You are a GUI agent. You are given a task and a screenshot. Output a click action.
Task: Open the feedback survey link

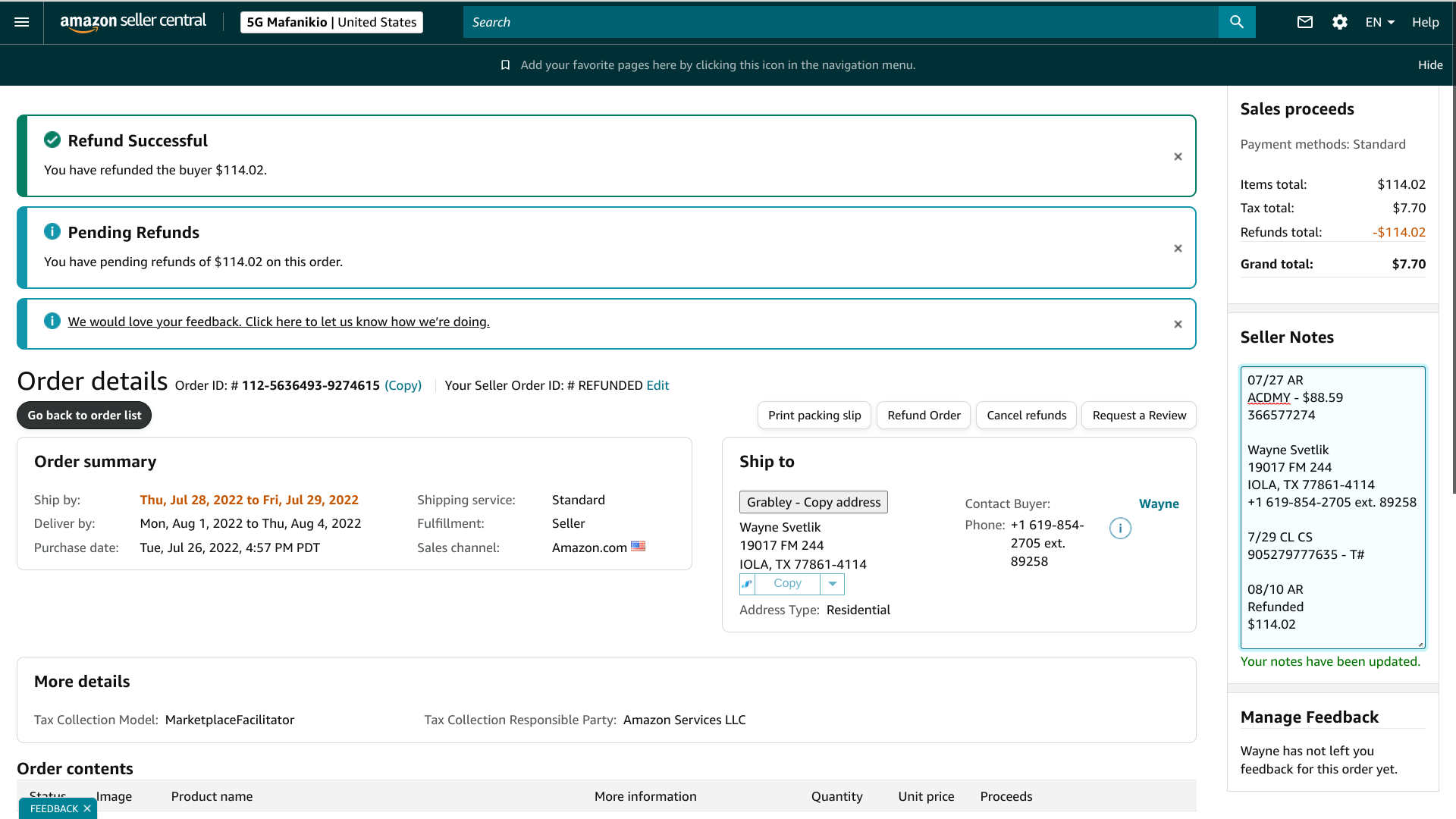point(278,322)
